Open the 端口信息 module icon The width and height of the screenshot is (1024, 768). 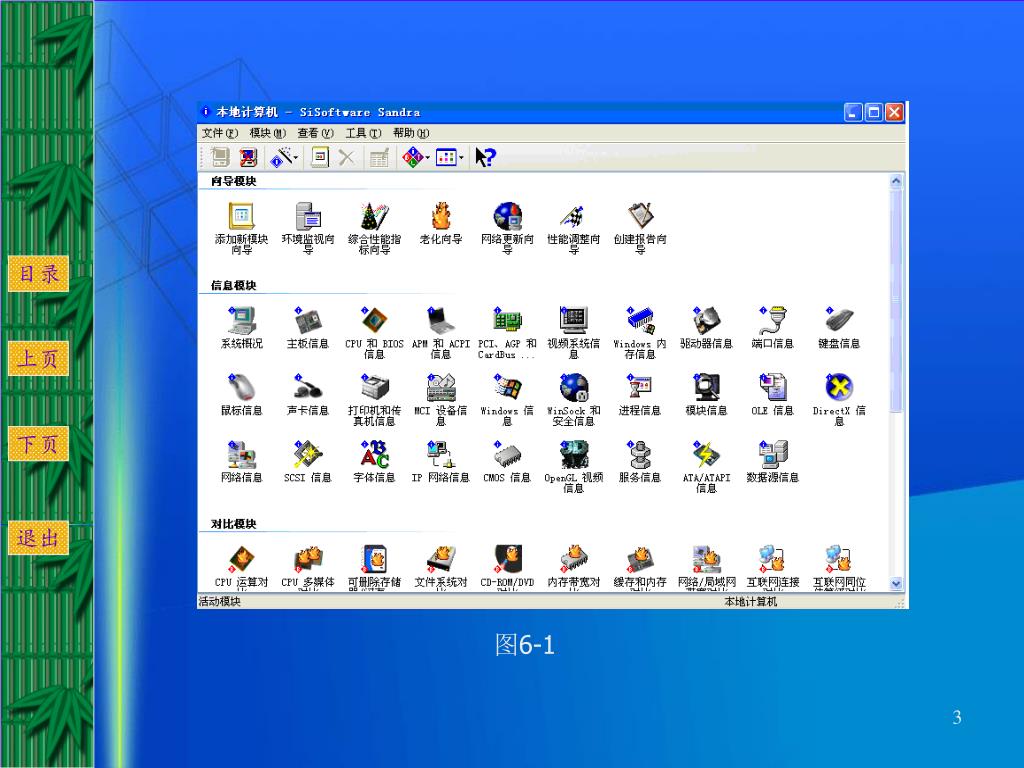(773, 321)
